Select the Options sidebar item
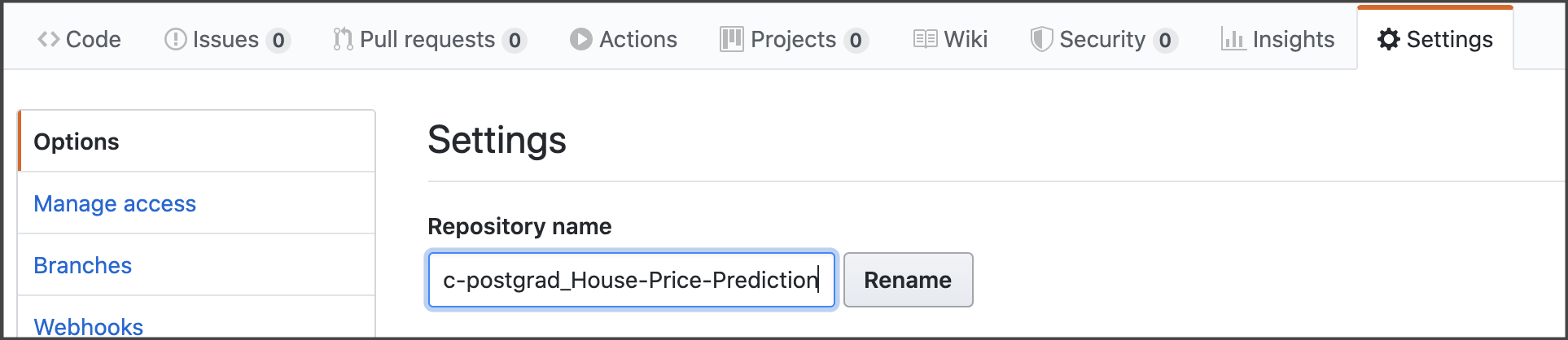The image size is (1568, 340). [197, 142]
